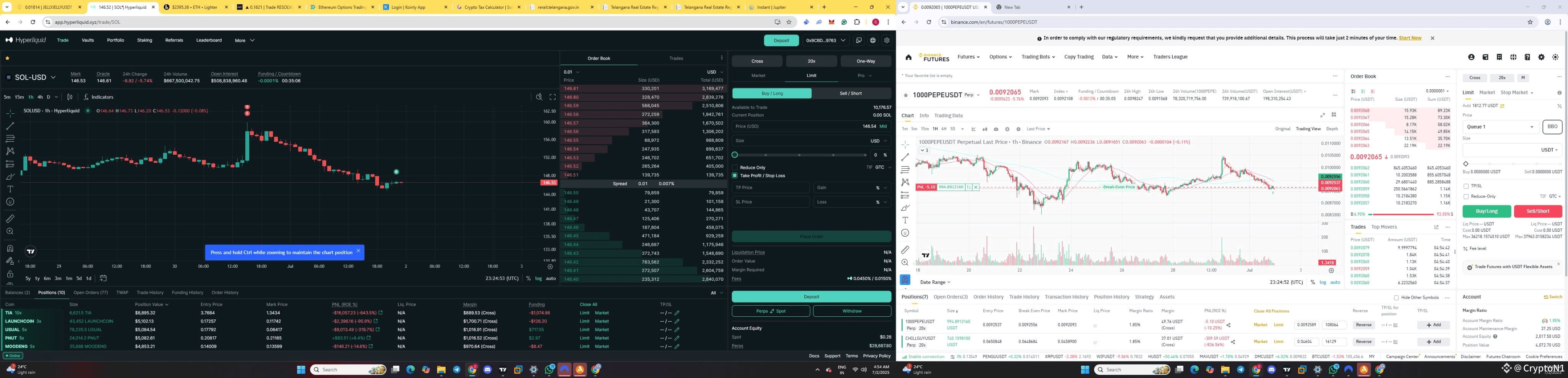Edit TP/SL pencil for TIA position
This screenshot has width=1568, height=378.
677,313
